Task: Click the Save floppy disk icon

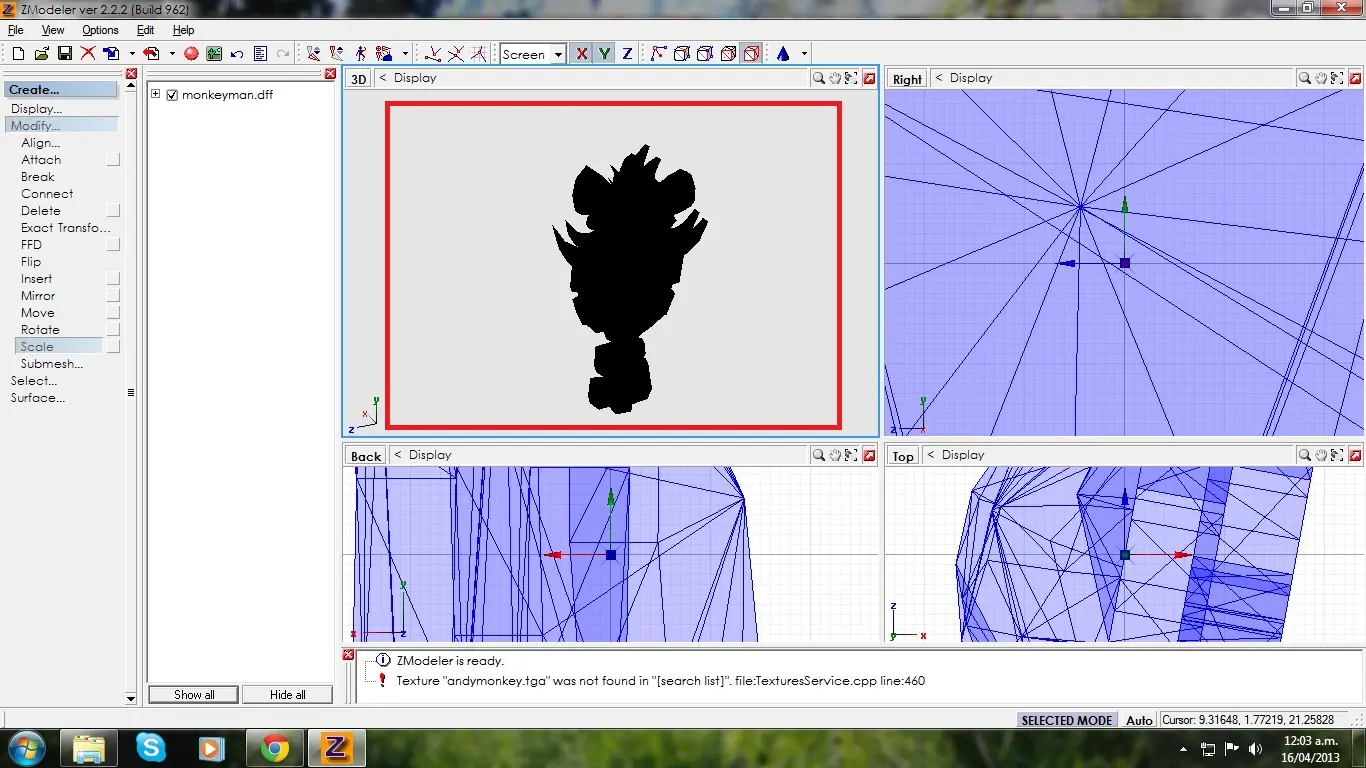Action: 64,54
